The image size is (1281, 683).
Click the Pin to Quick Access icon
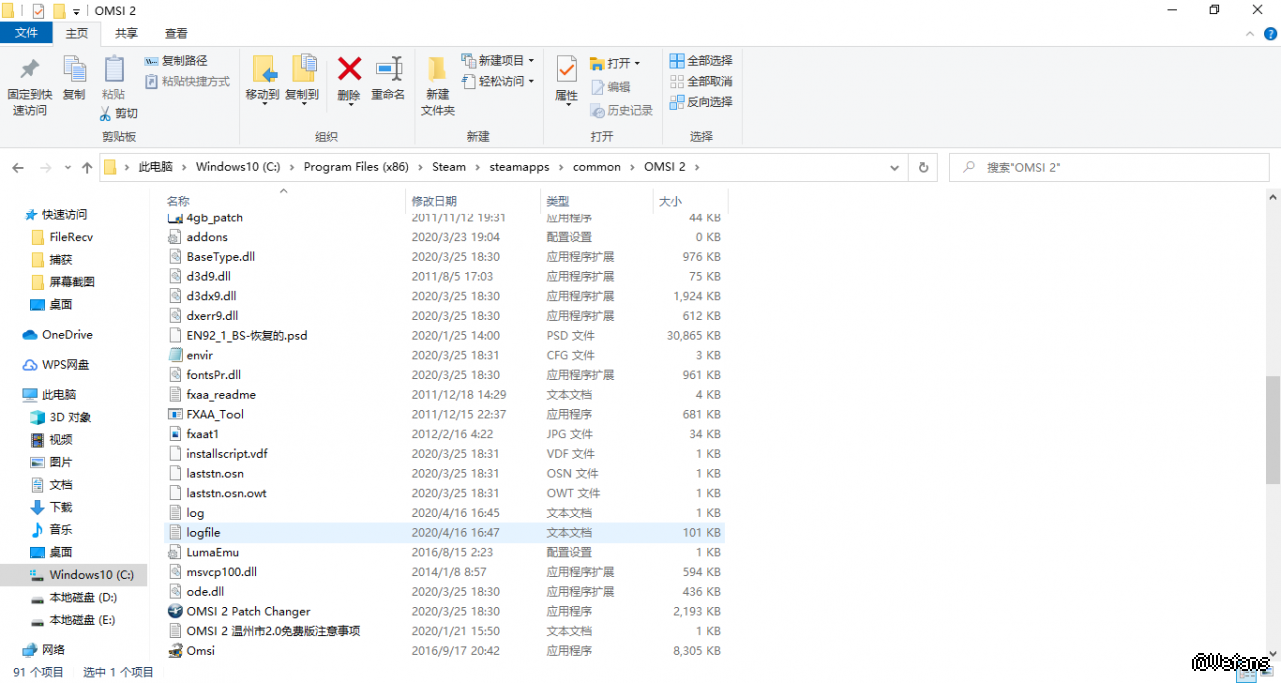tap(30, 69)
